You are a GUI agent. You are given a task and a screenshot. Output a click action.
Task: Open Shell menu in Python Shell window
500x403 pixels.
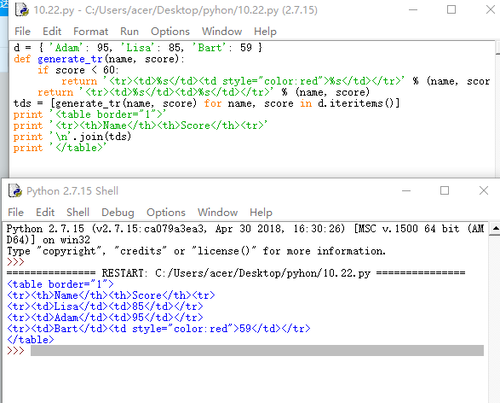point(78,212)
